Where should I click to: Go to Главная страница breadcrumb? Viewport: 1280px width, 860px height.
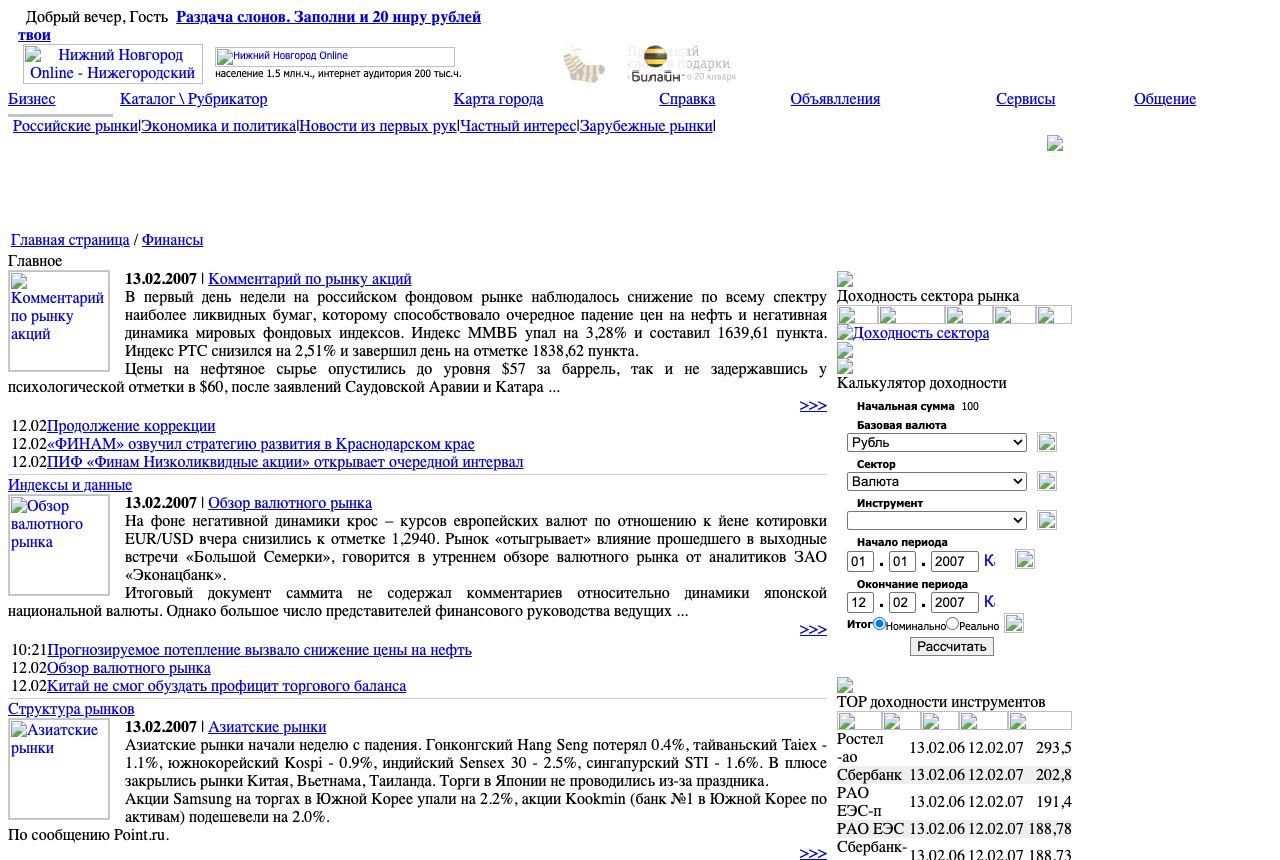click(x=70, y=240)
